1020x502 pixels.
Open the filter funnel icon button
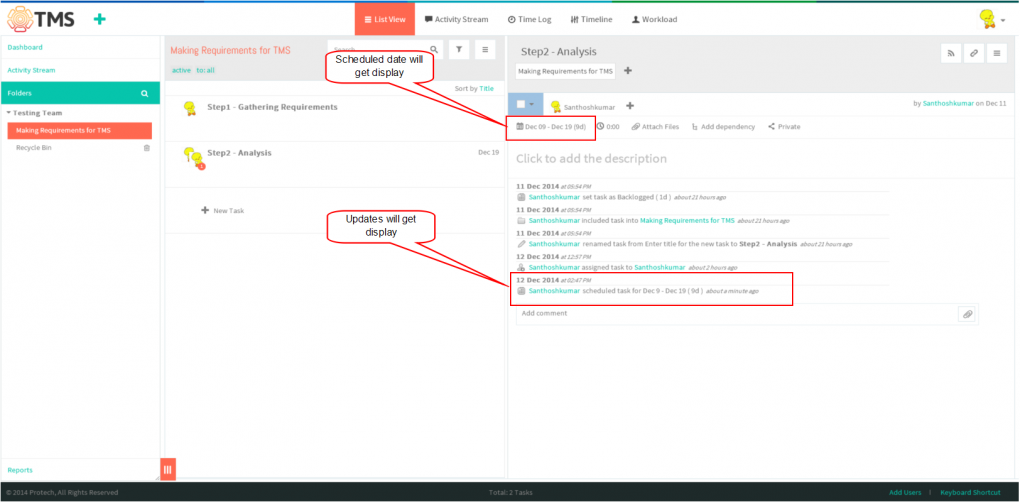[x=459, y=49]
